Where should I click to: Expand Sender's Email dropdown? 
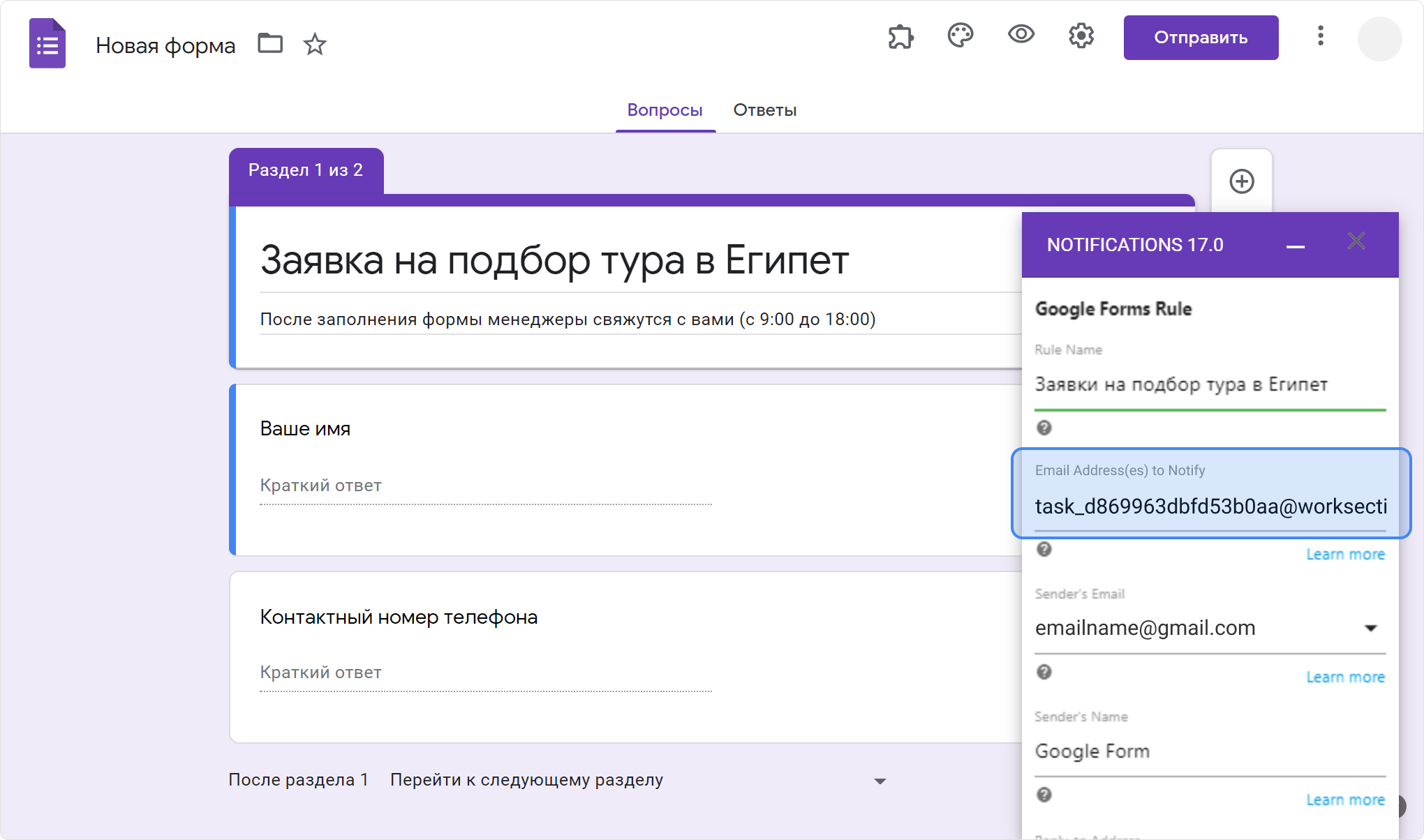coord(1374,627)
